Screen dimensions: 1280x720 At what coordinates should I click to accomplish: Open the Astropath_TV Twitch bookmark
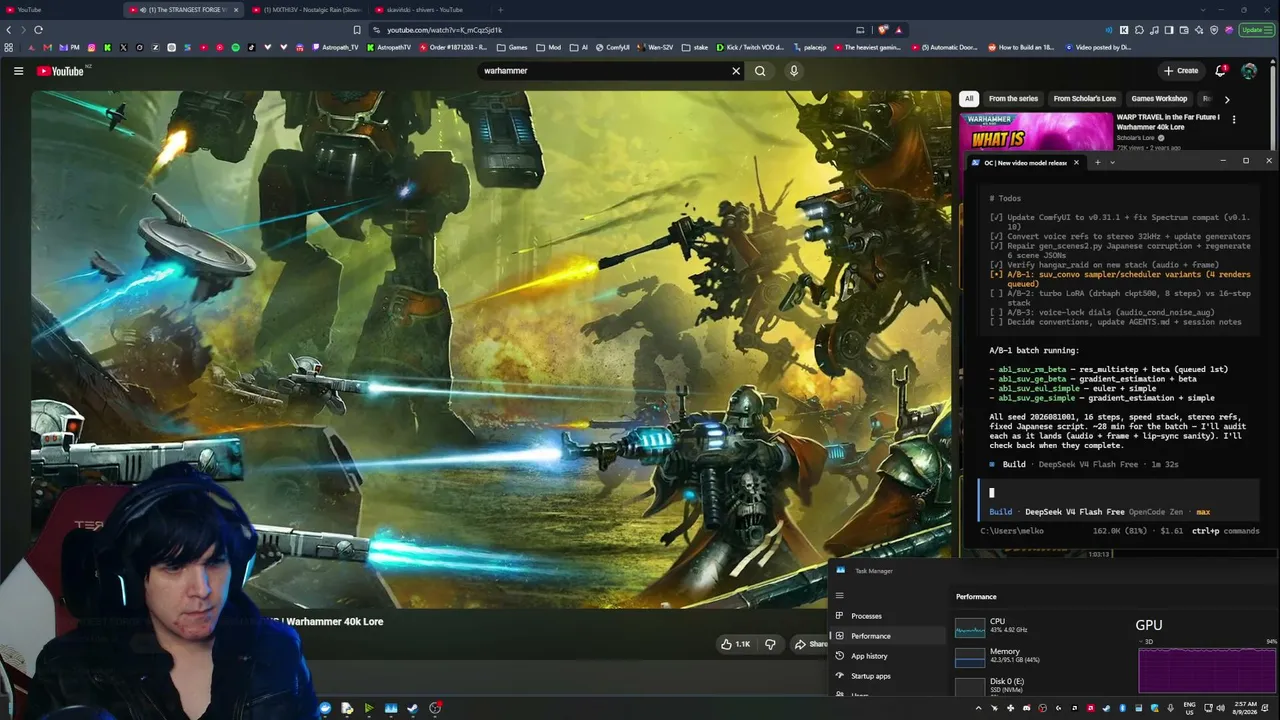(x=335, y=47)
